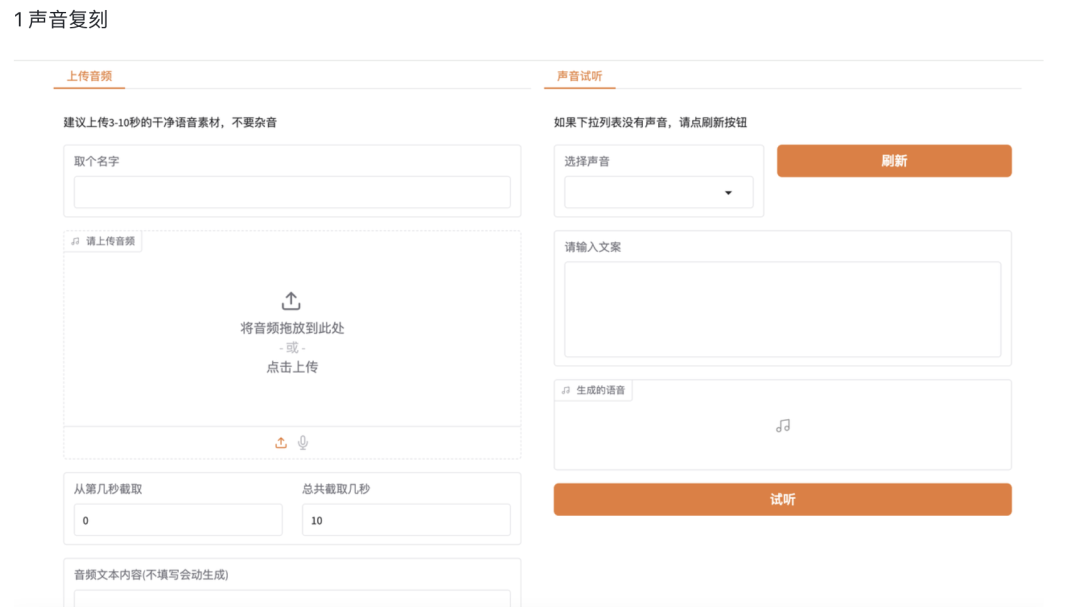
Task: Switch to the 上传音频 tab
Action: coord(89,75)
